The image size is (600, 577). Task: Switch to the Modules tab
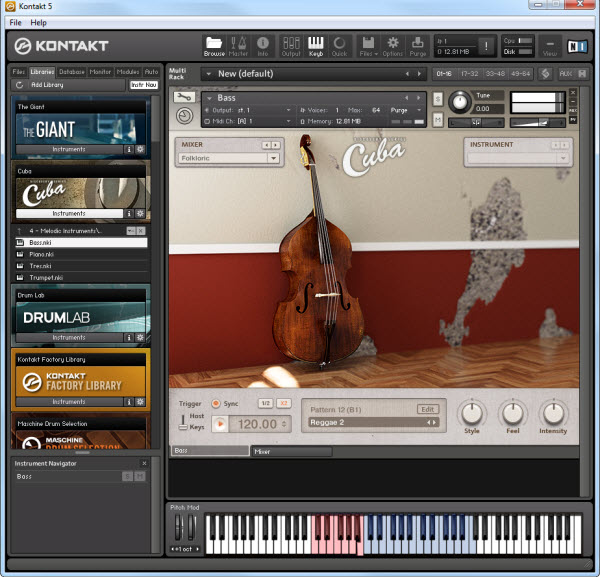[x=128, y=72]
